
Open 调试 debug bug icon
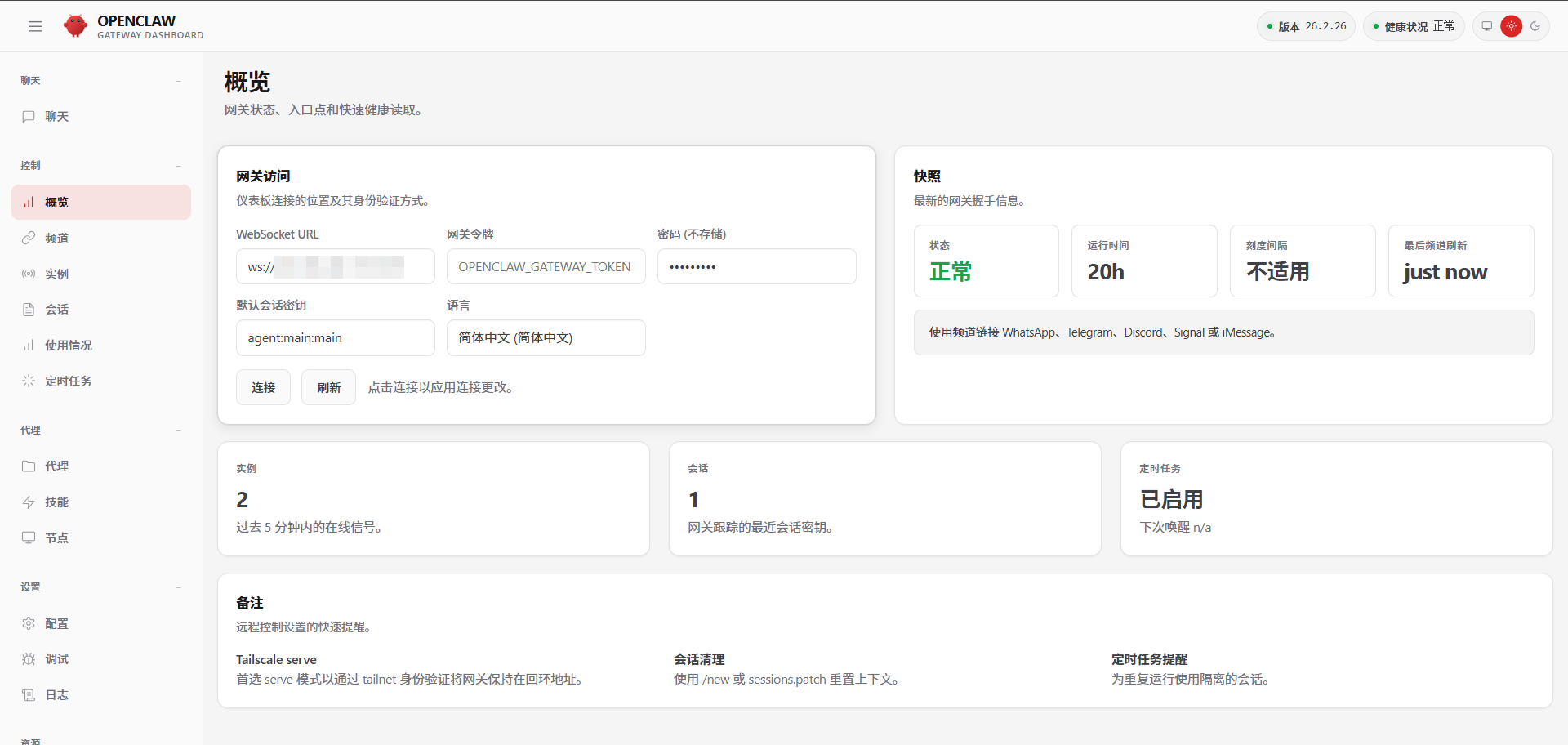pos(29,659)
